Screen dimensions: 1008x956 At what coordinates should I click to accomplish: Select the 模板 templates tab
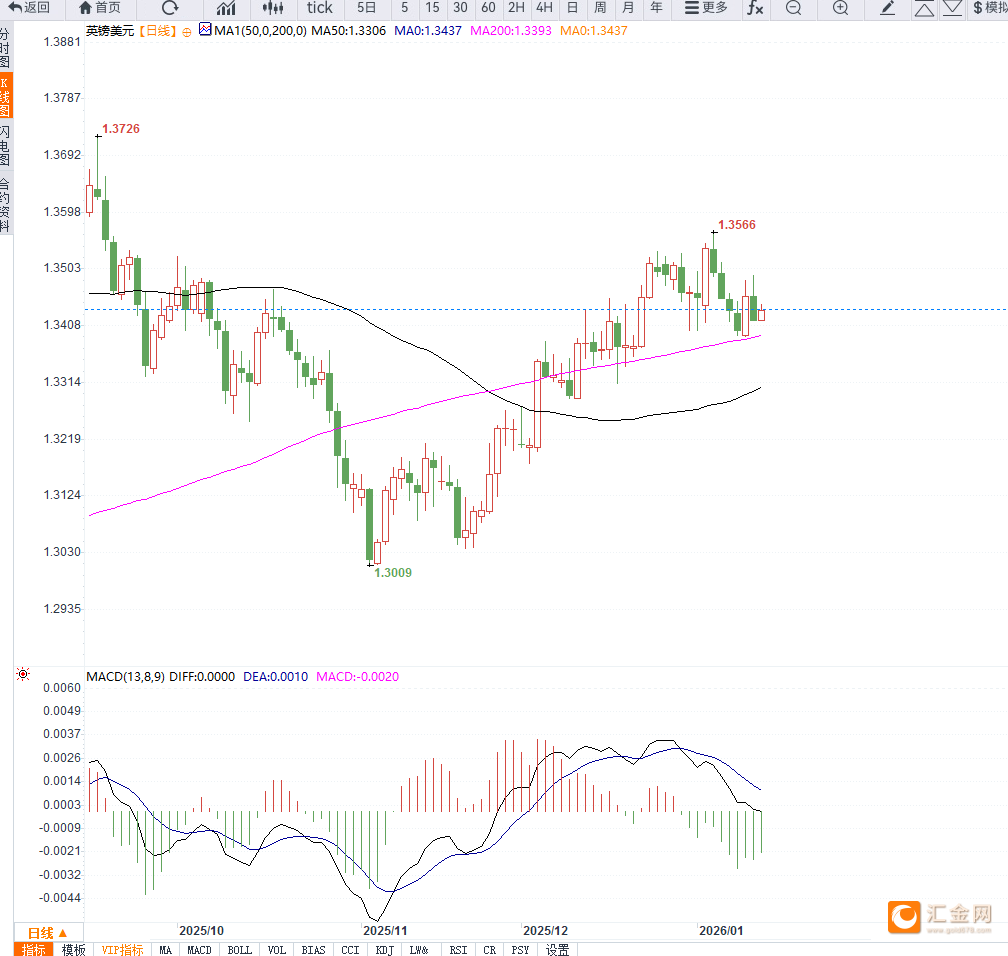coord(73,950)
